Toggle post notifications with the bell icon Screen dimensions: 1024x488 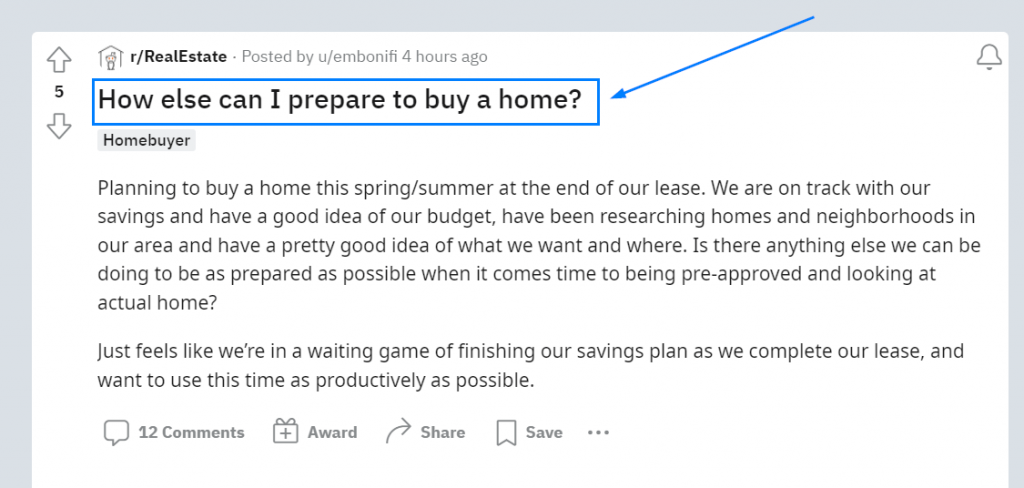989,57
